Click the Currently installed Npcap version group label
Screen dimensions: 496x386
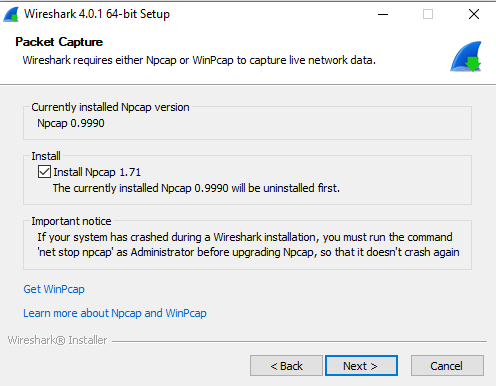[x=110, y=107]
